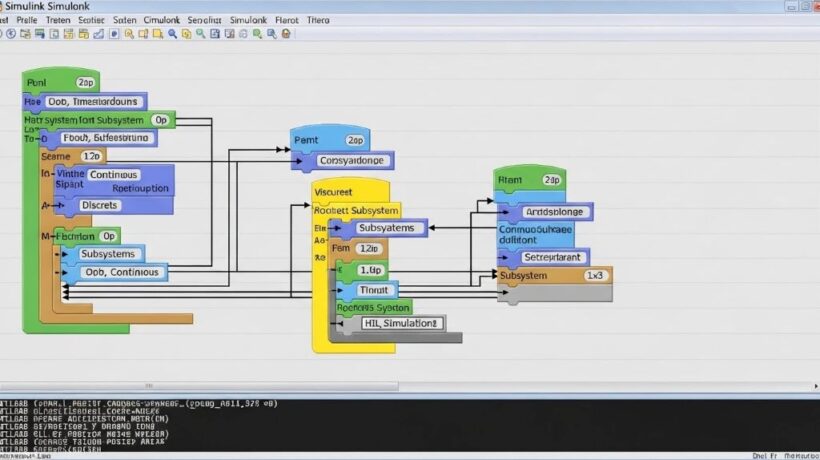
Task: Open the Soten menu
Action: [x=124, y=20]
